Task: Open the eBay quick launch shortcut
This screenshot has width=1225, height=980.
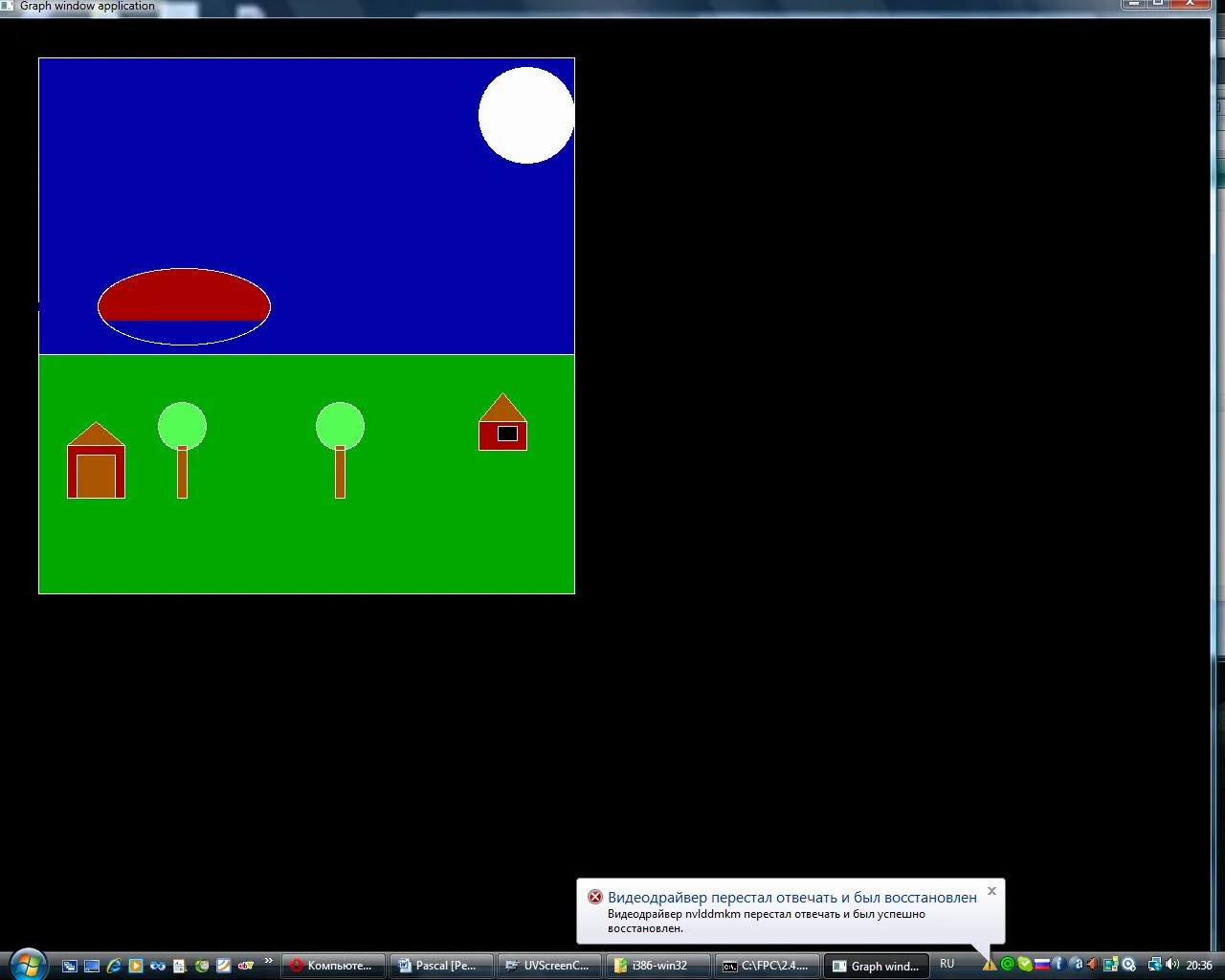Action: tap(246, 966)
